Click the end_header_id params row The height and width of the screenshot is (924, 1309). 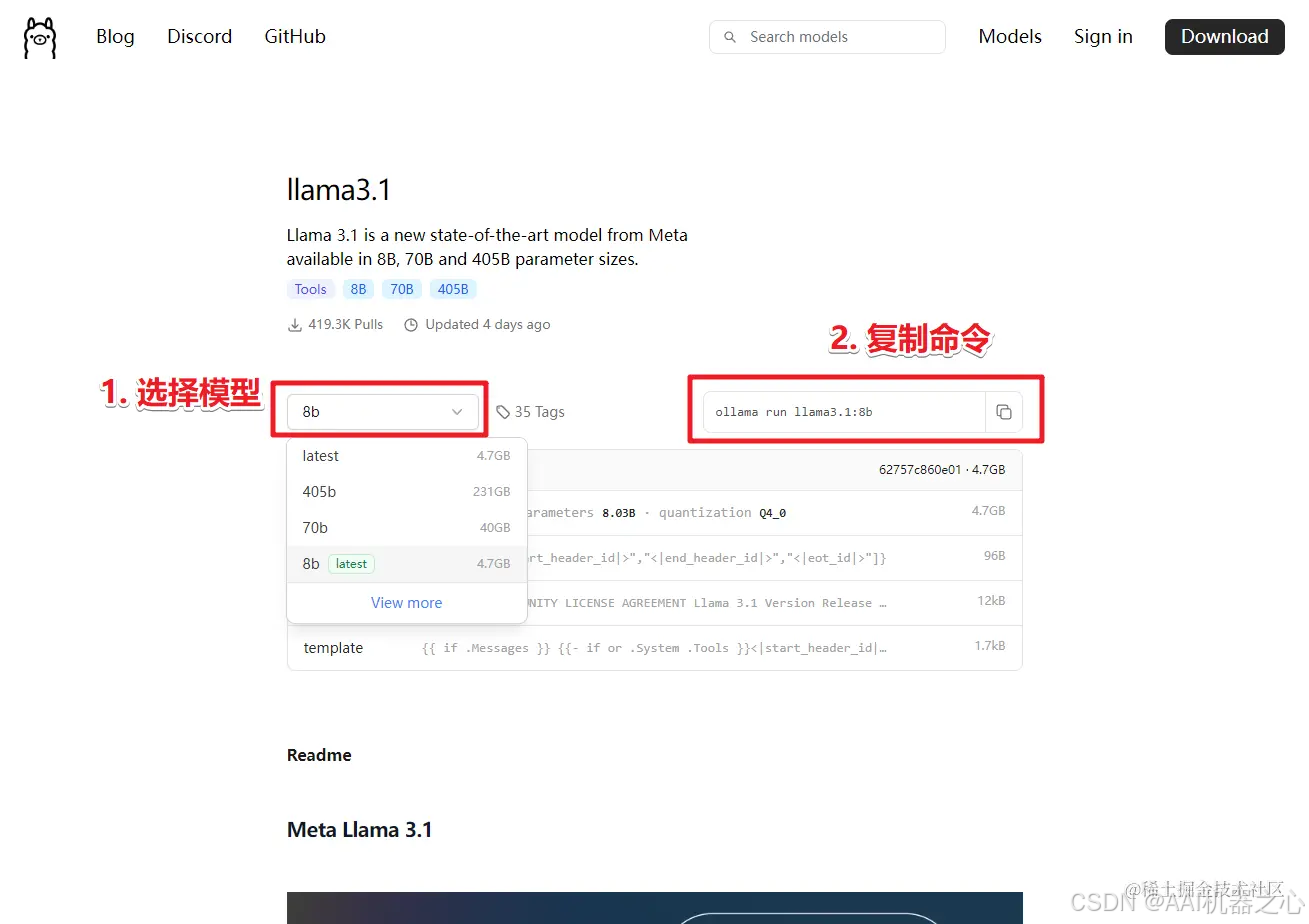tap(654, 558)
